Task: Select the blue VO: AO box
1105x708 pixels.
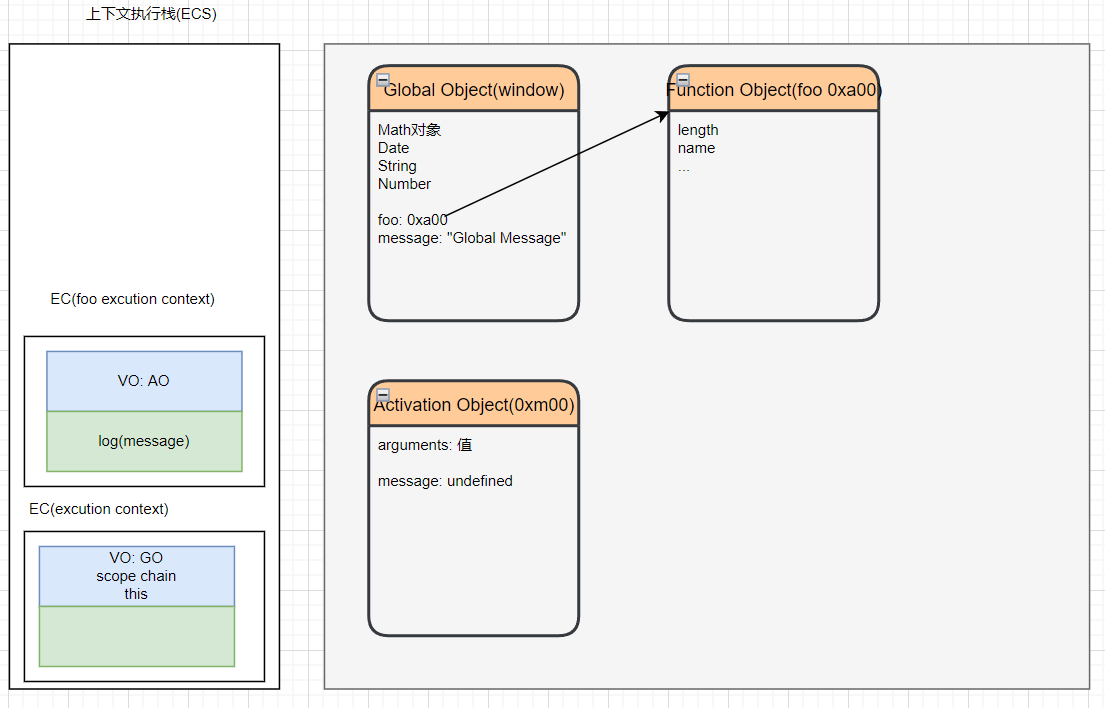Action: (144, 381)
